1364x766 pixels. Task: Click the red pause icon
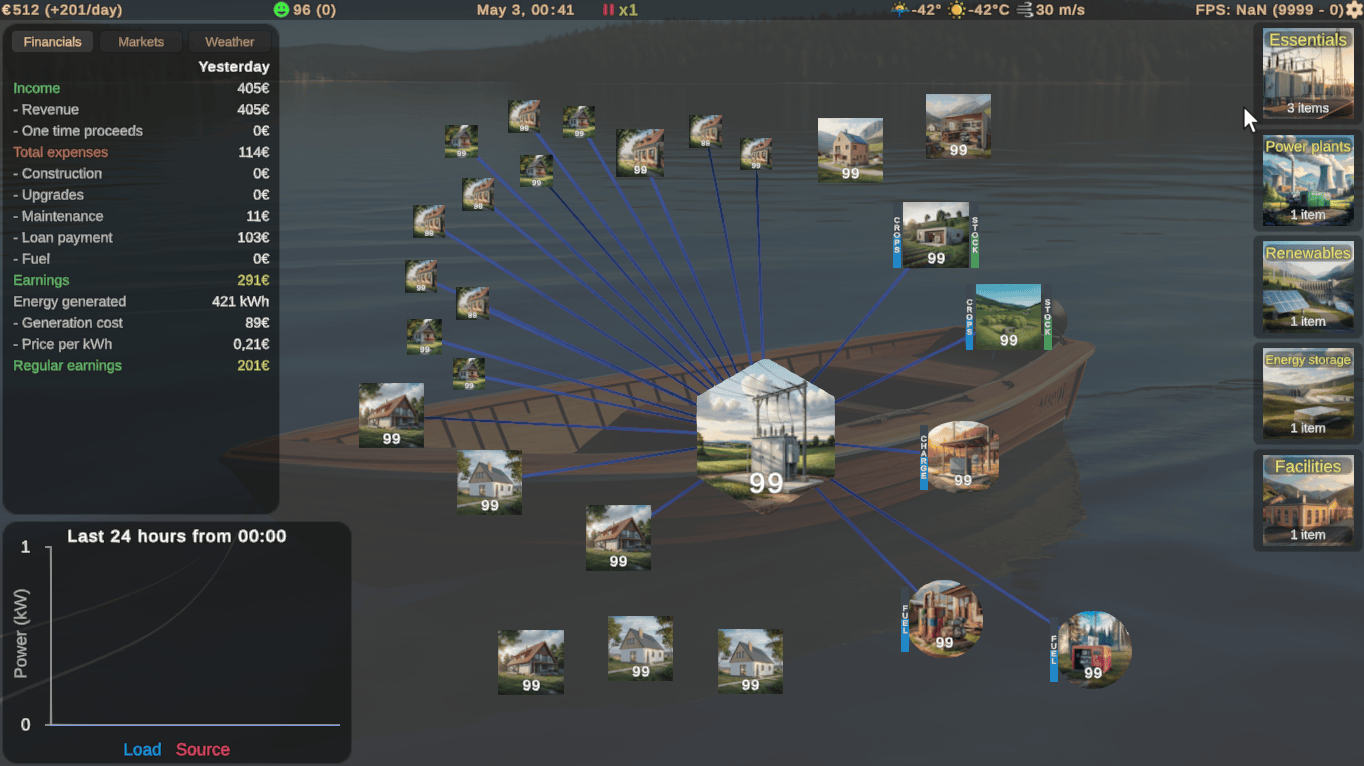(608, 10)
